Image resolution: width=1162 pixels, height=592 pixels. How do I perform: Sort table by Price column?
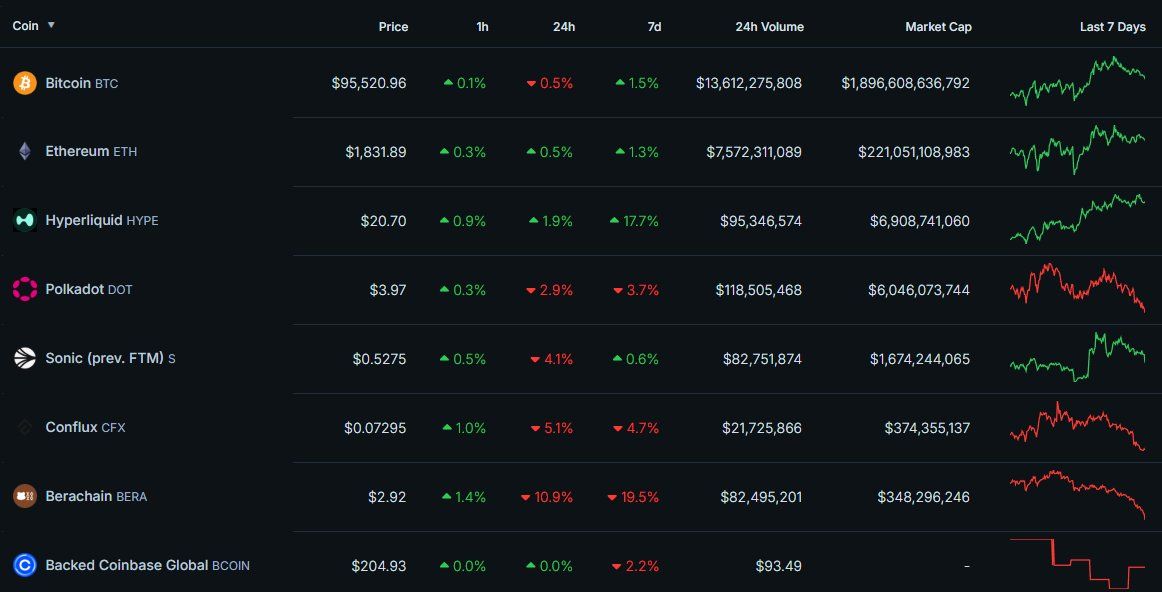[393, 27]
